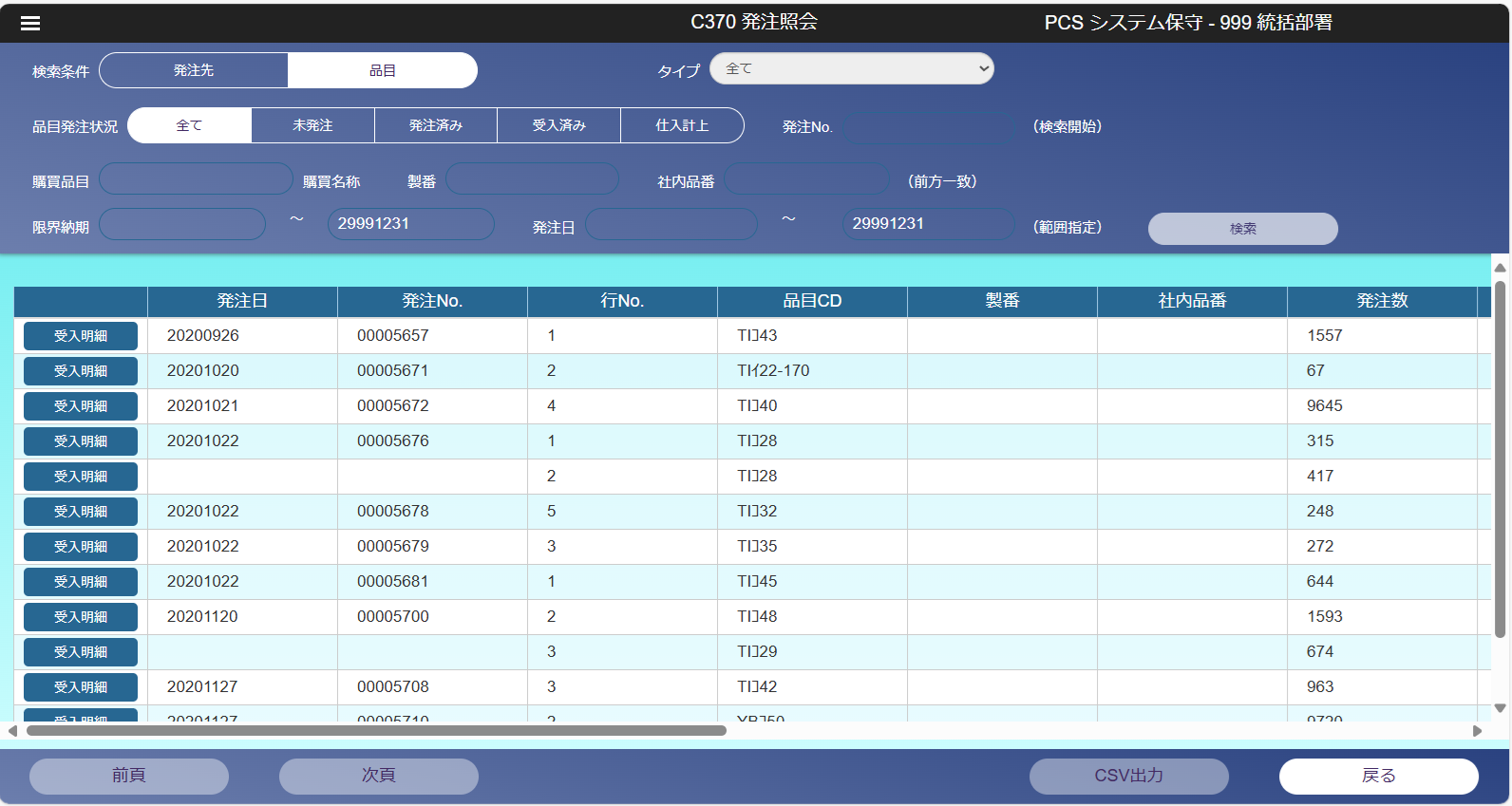
Task: Click order quantity 9645 cell
Action: tap(1382, 406)
